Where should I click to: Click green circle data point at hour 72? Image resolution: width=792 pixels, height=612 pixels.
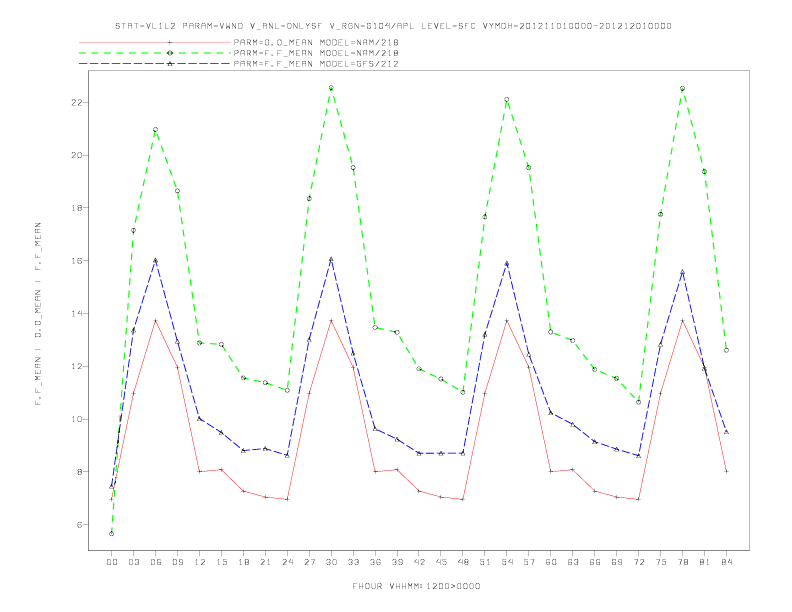point(638,402)
